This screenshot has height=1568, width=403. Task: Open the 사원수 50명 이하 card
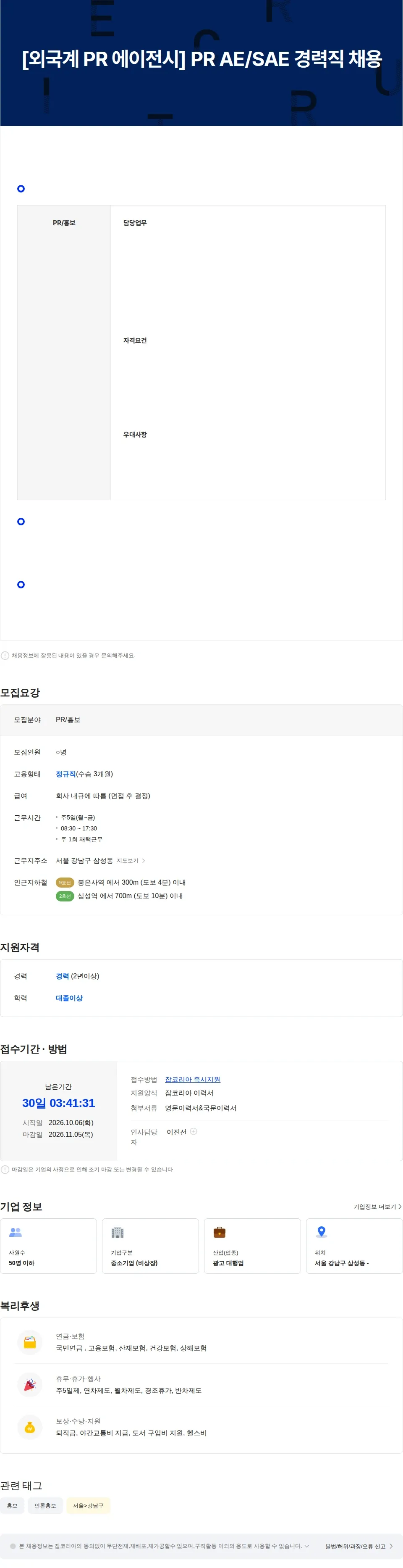(49, 1246)
